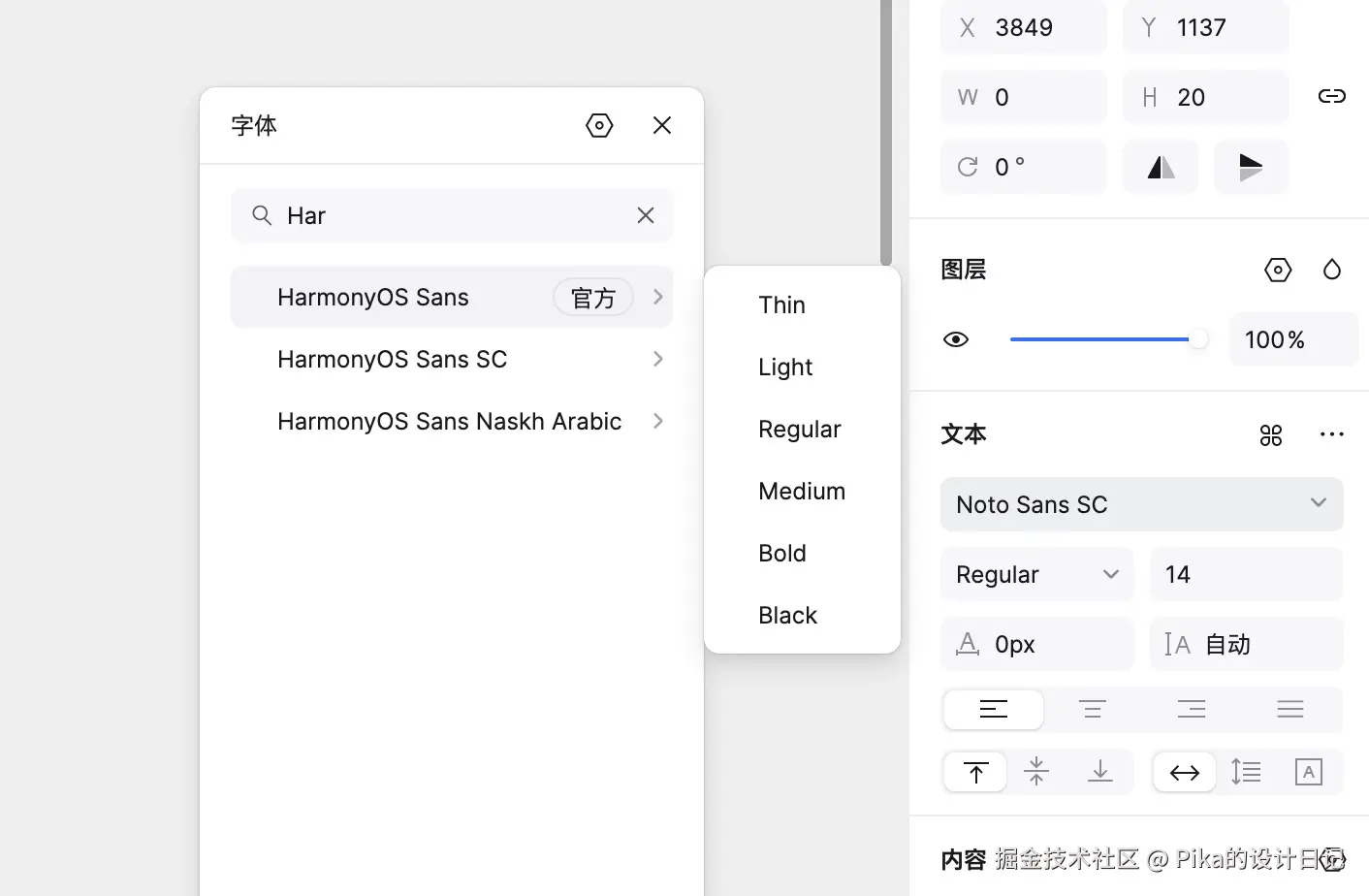Choose Bold font weight

pos(803,553)
